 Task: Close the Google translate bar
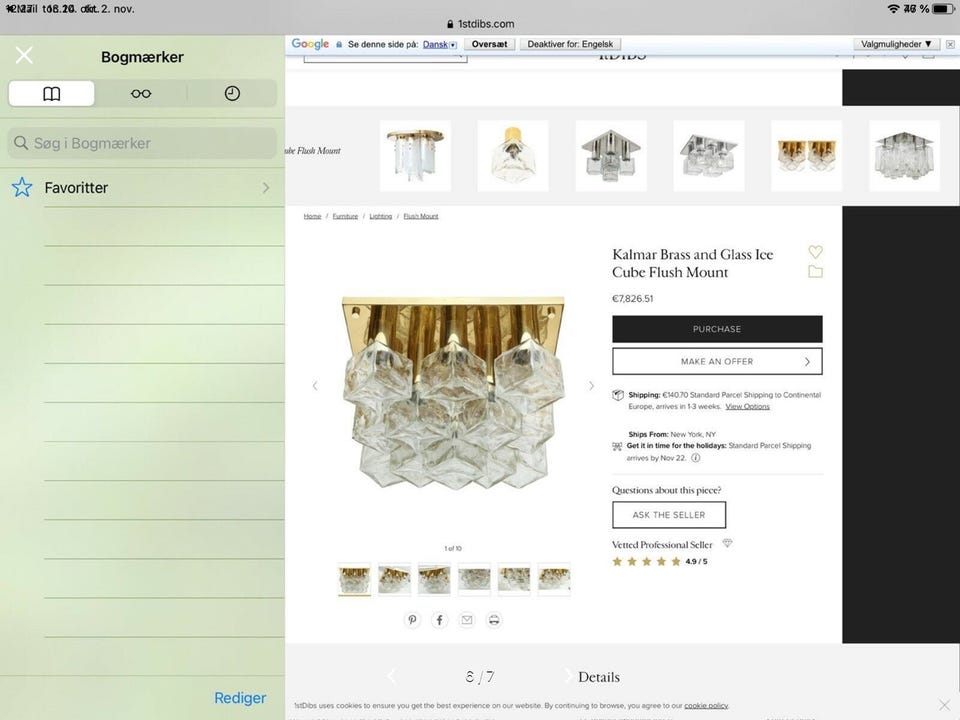950,44
